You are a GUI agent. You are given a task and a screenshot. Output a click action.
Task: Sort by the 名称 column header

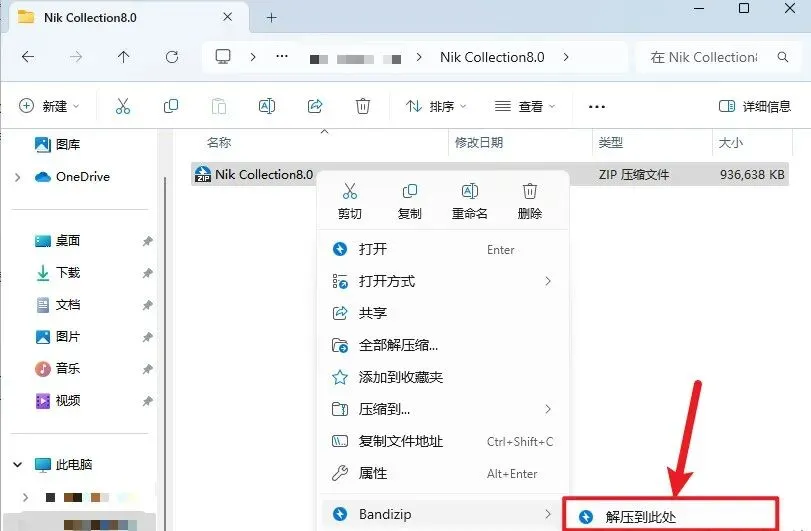pos(219,143)
